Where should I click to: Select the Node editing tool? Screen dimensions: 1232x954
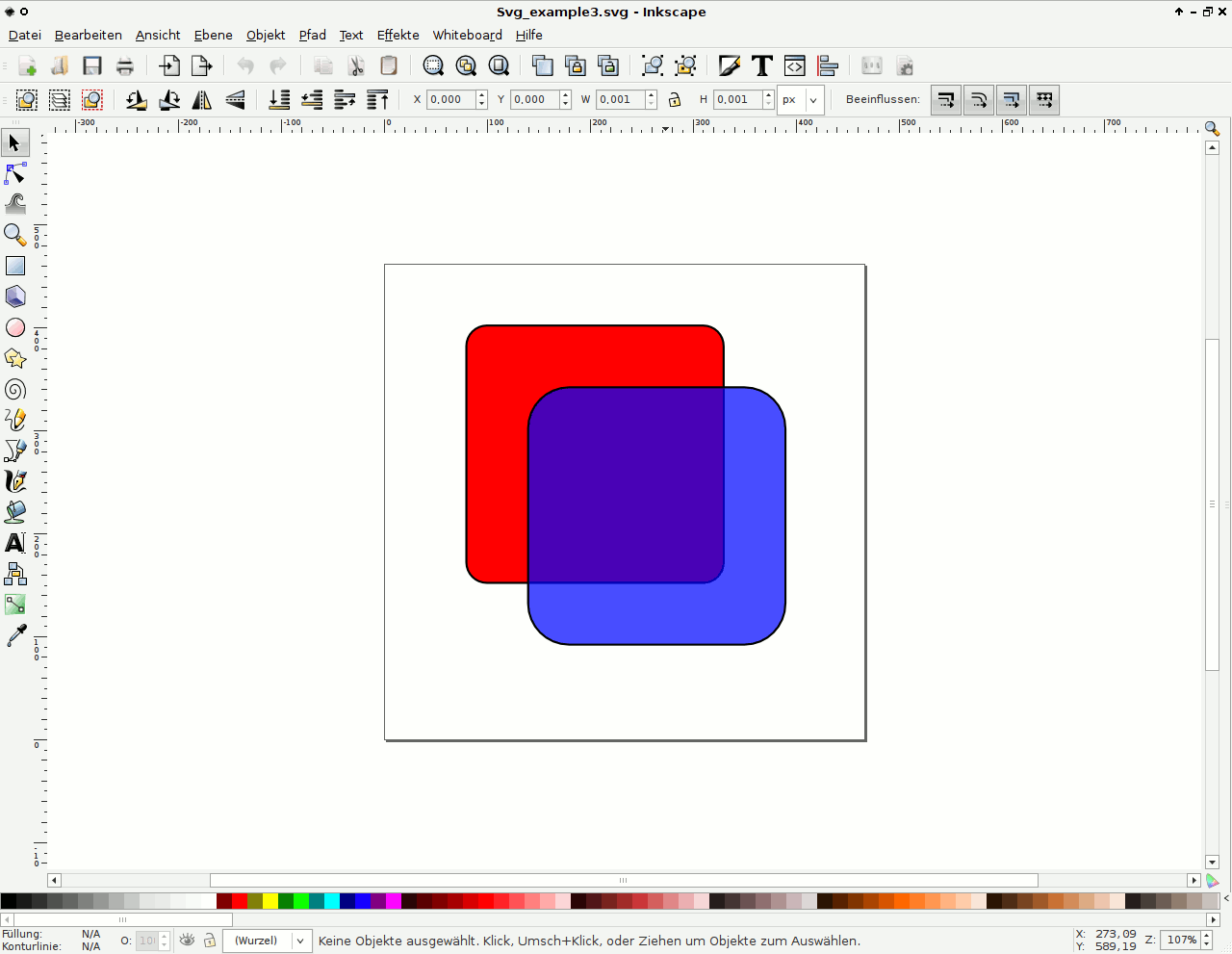click(14, 173)
